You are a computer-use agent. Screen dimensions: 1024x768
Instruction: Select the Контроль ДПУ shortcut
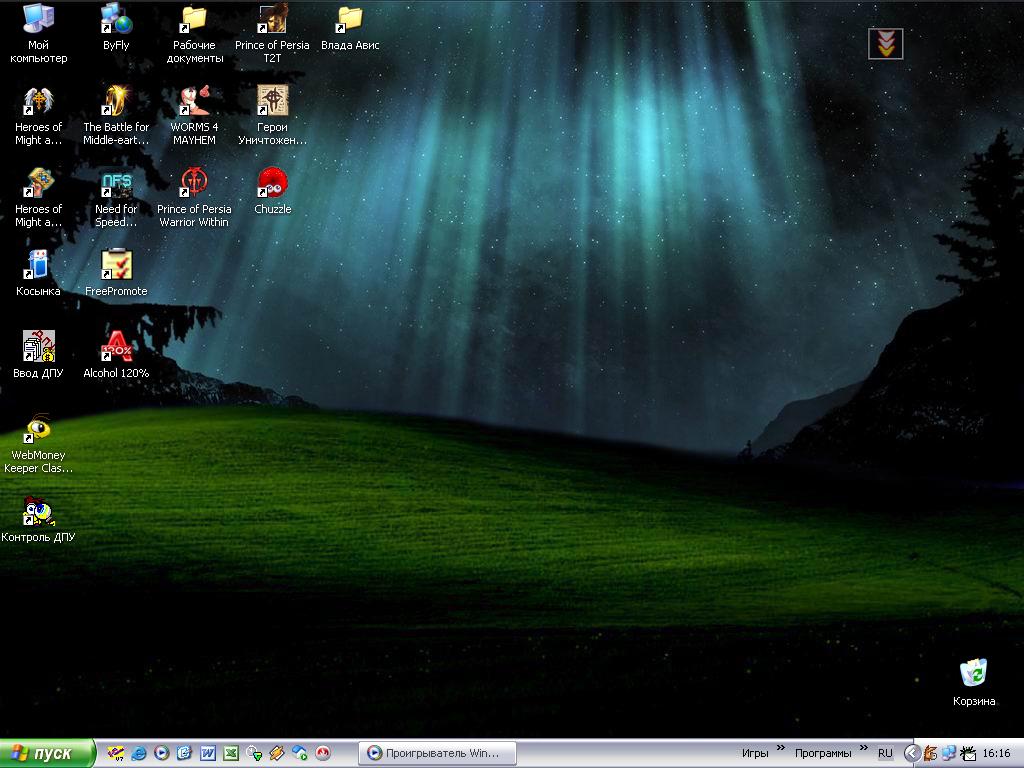click(39, 519)
